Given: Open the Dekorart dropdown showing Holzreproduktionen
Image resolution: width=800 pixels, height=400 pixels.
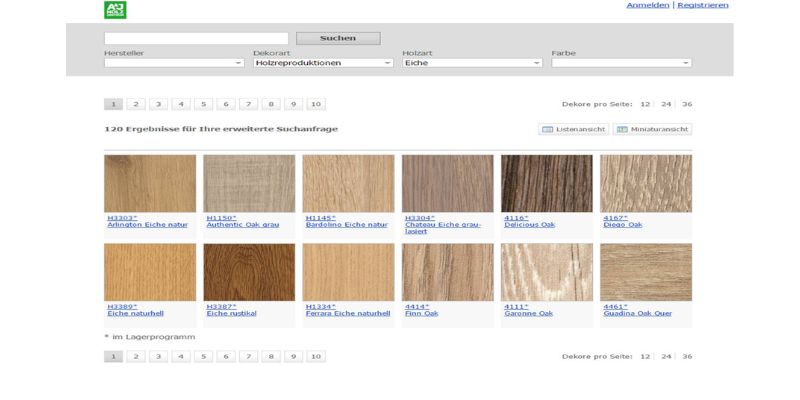Looking at the screenshot, I should (x=323, y=63).
